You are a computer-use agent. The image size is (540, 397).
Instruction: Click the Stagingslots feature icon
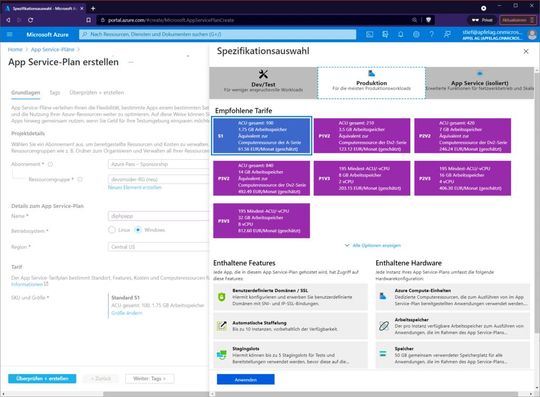(x=222, y=354)
